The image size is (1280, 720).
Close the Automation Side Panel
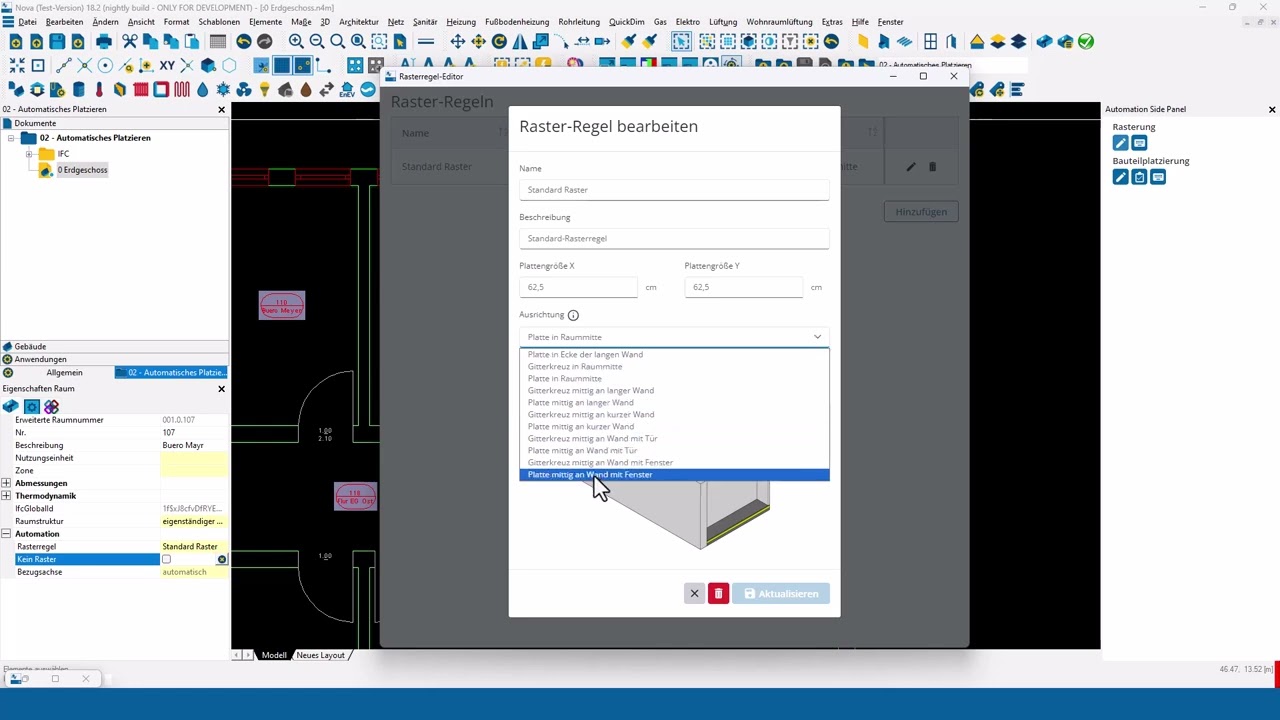click(x=1272, y=109)
